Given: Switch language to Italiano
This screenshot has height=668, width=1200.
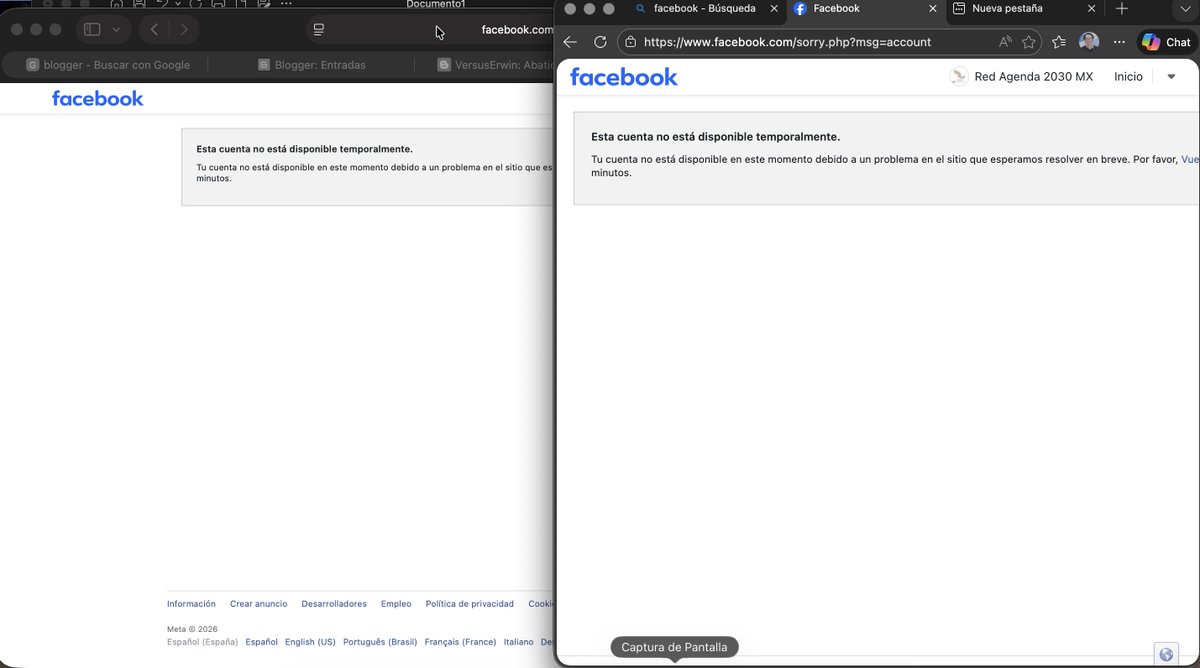Looking at the screenshot, I should point(518,642).
